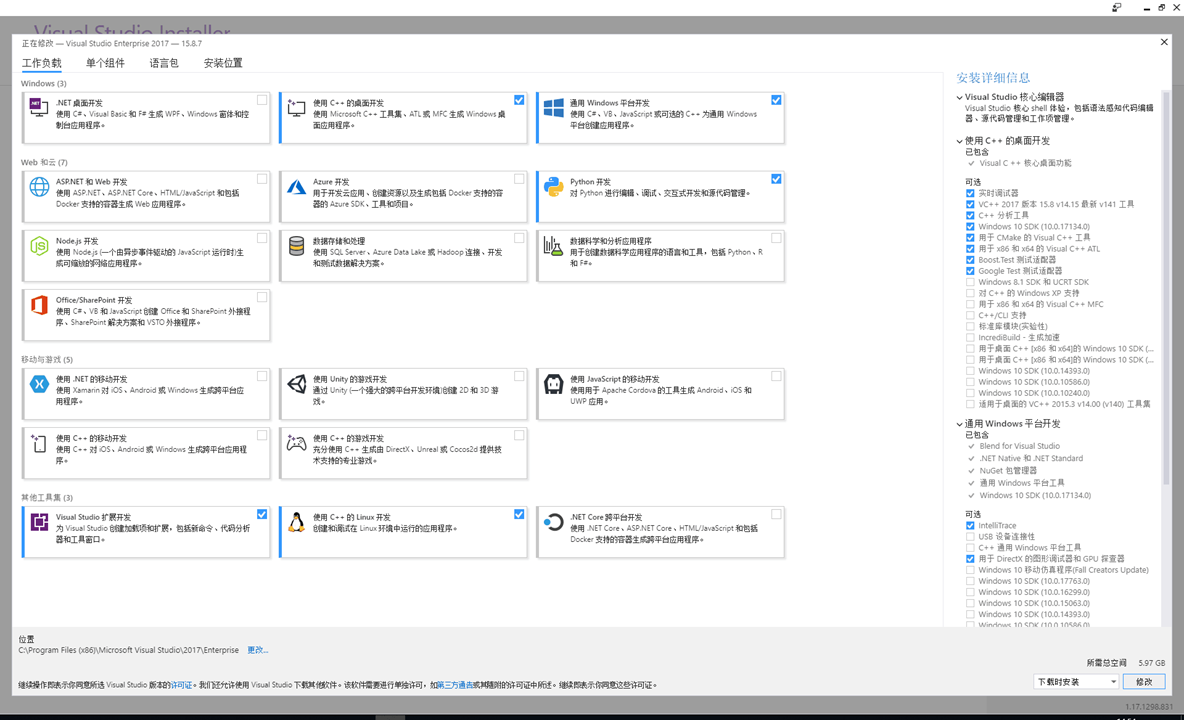Check the USB 设备连接性 option
This screenshot has height=720, width=1184.
tap(971, 536)
